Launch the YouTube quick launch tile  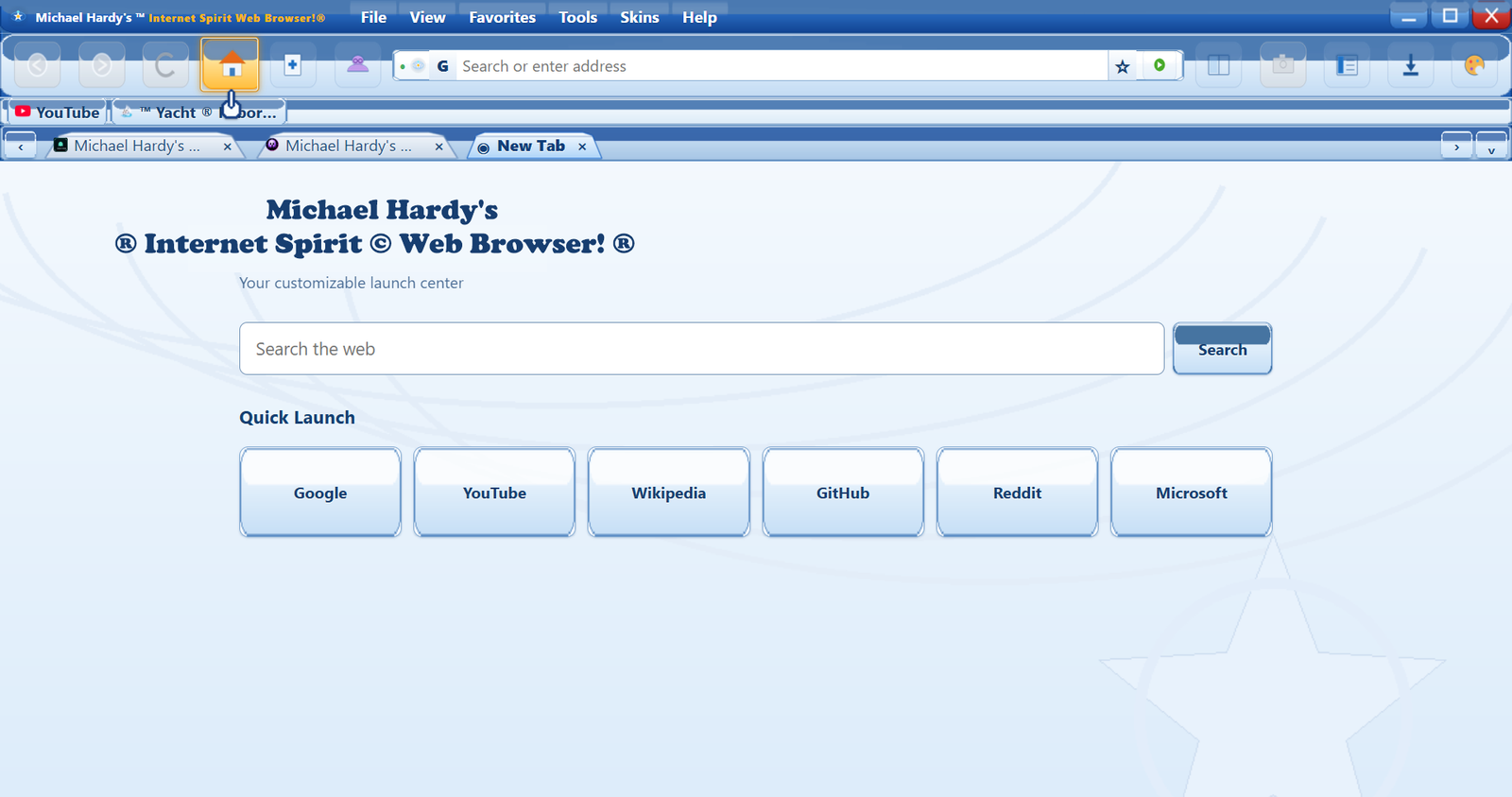click(494, 493)
